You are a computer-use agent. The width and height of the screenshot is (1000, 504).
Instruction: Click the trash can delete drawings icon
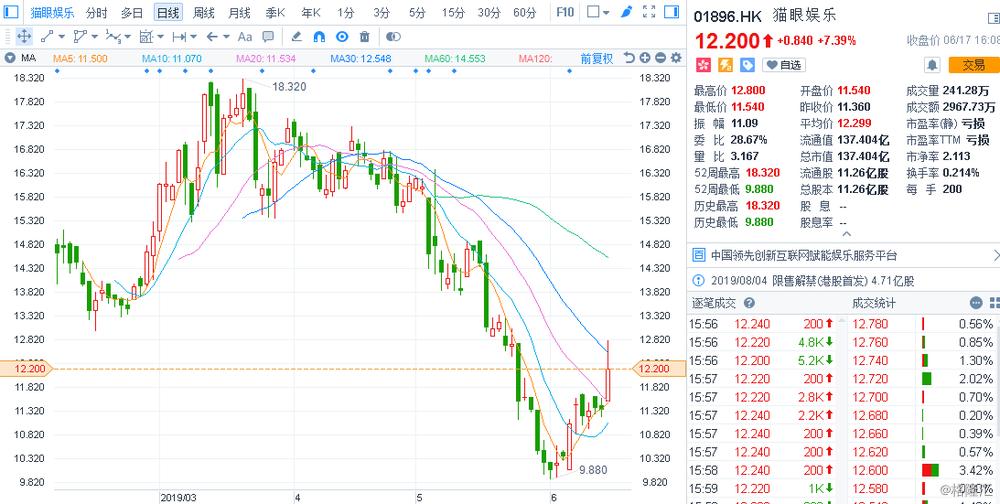click(x=364, y=36)
